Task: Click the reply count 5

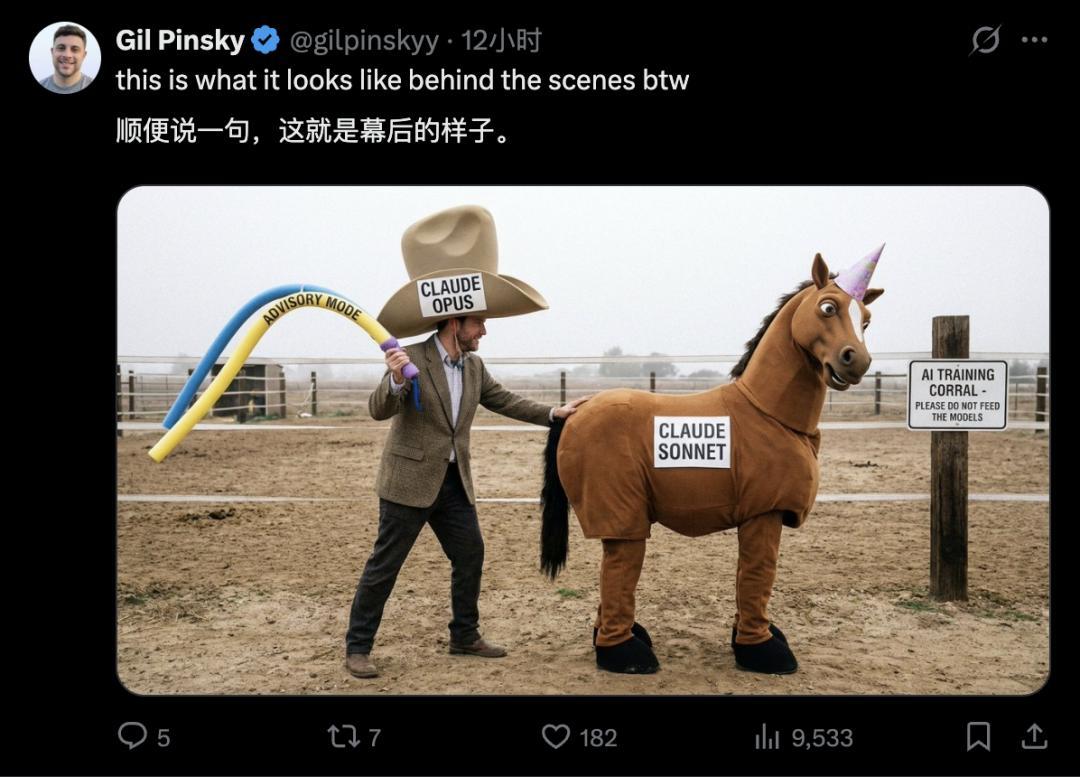Action: [x=163, y=738]
